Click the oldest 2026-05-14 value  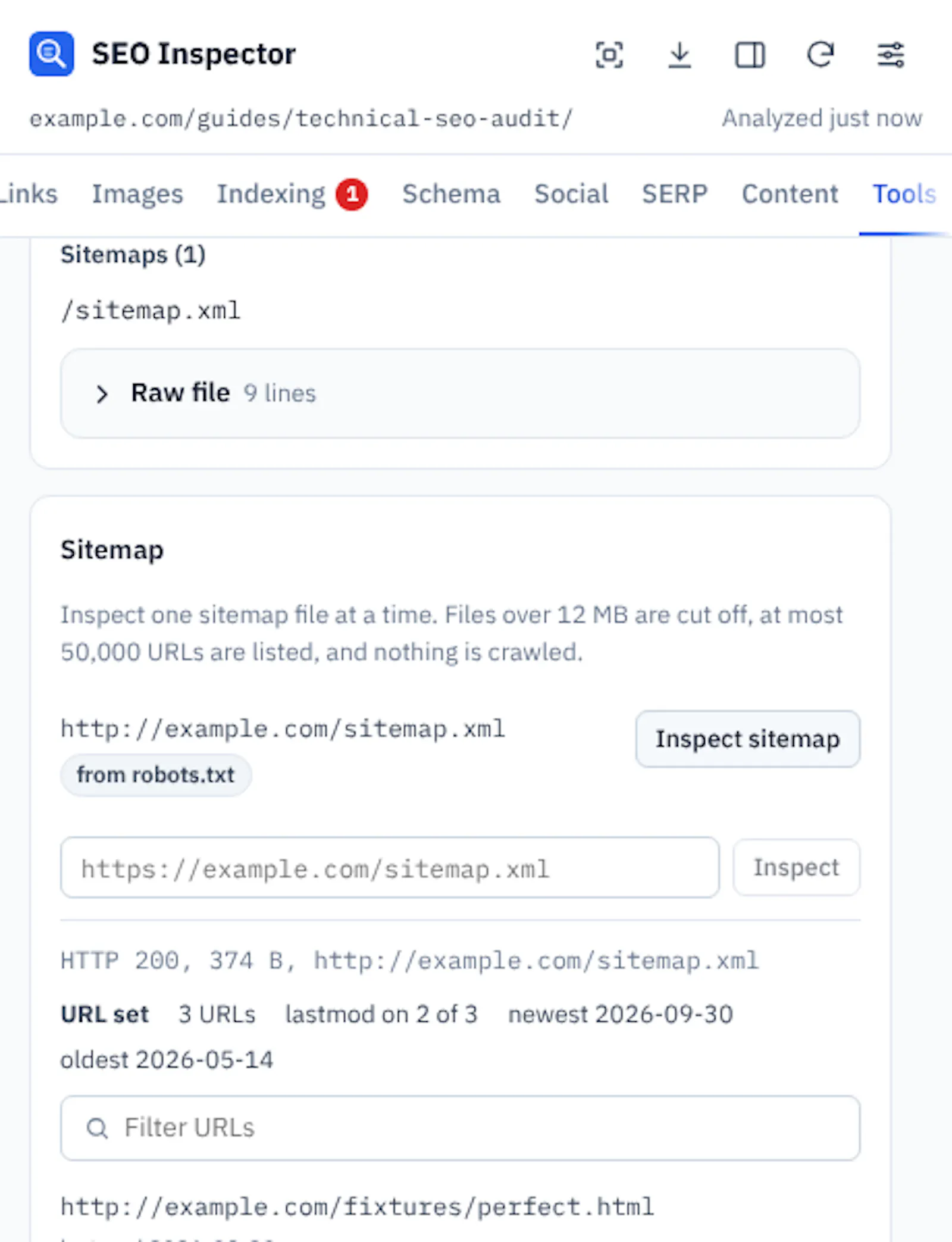(167, 1060)
